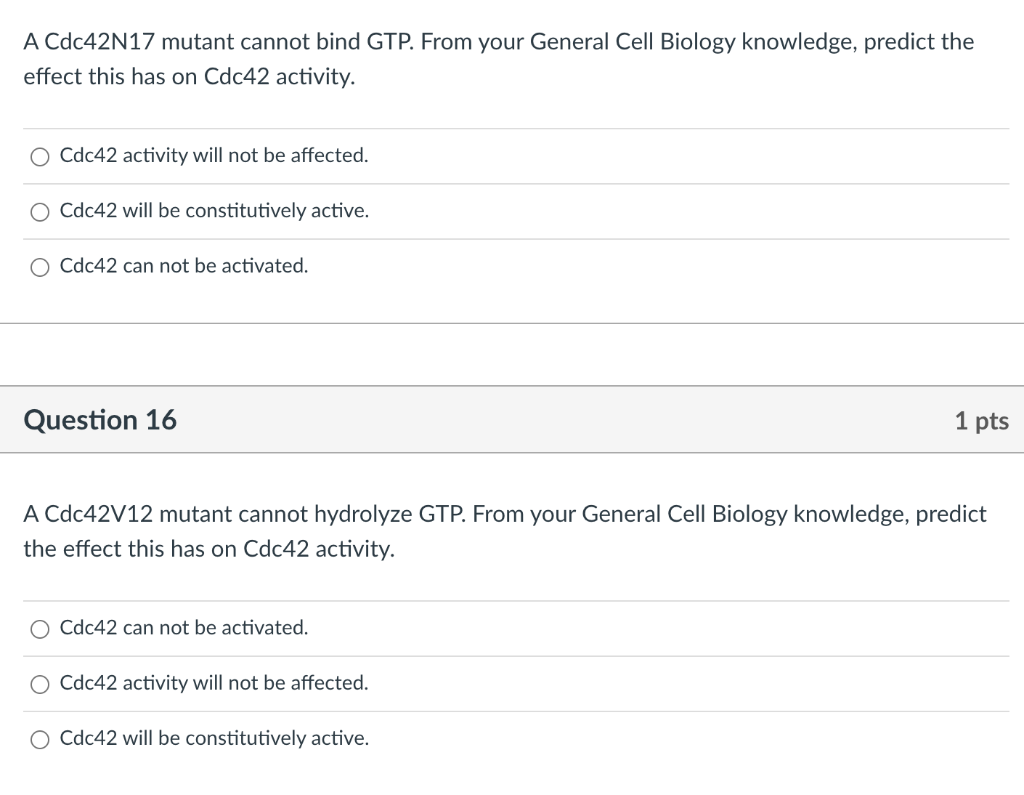Choose Question 16's "can not be activated" radio
The image size is (1024, 795).
[x=40, y=629]
